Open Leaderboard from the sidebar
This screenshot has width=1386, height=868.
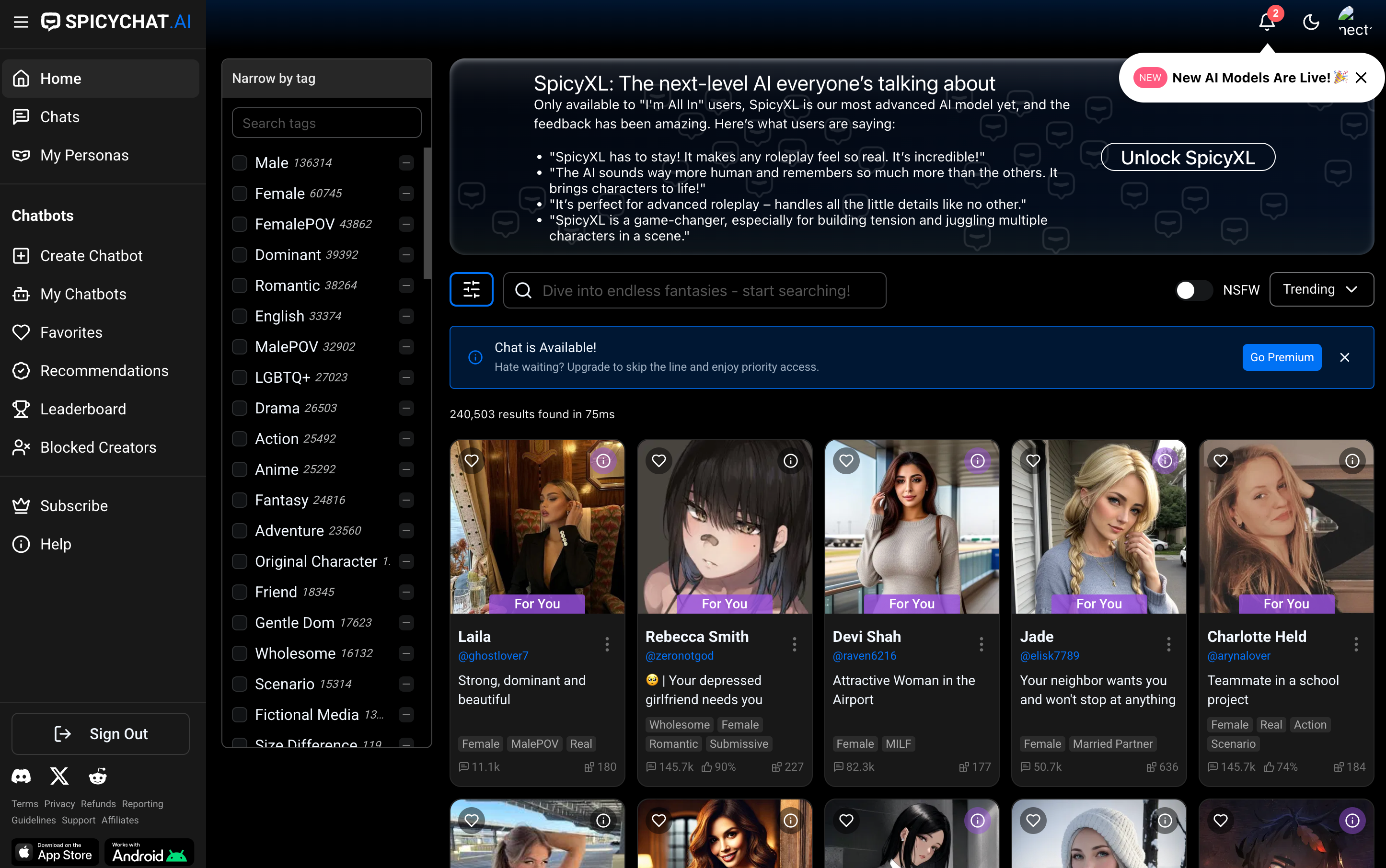(83, 409)
